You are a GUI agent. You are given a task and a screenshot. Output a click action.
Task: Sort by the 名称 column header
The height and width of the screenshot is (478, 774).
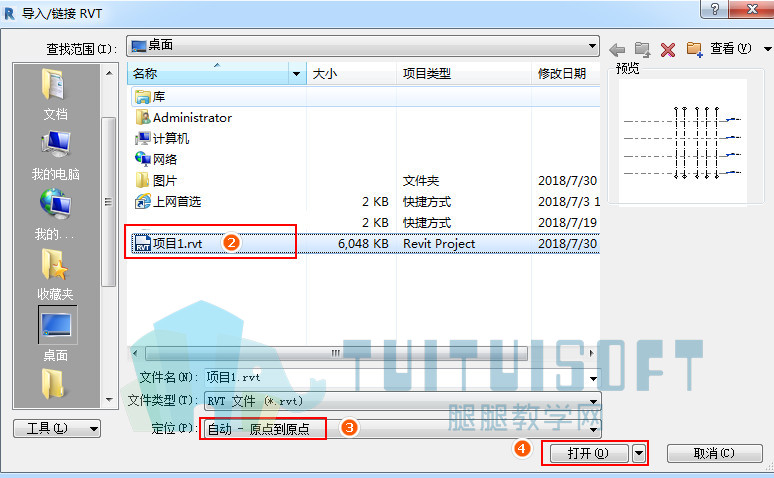(209, 74)
